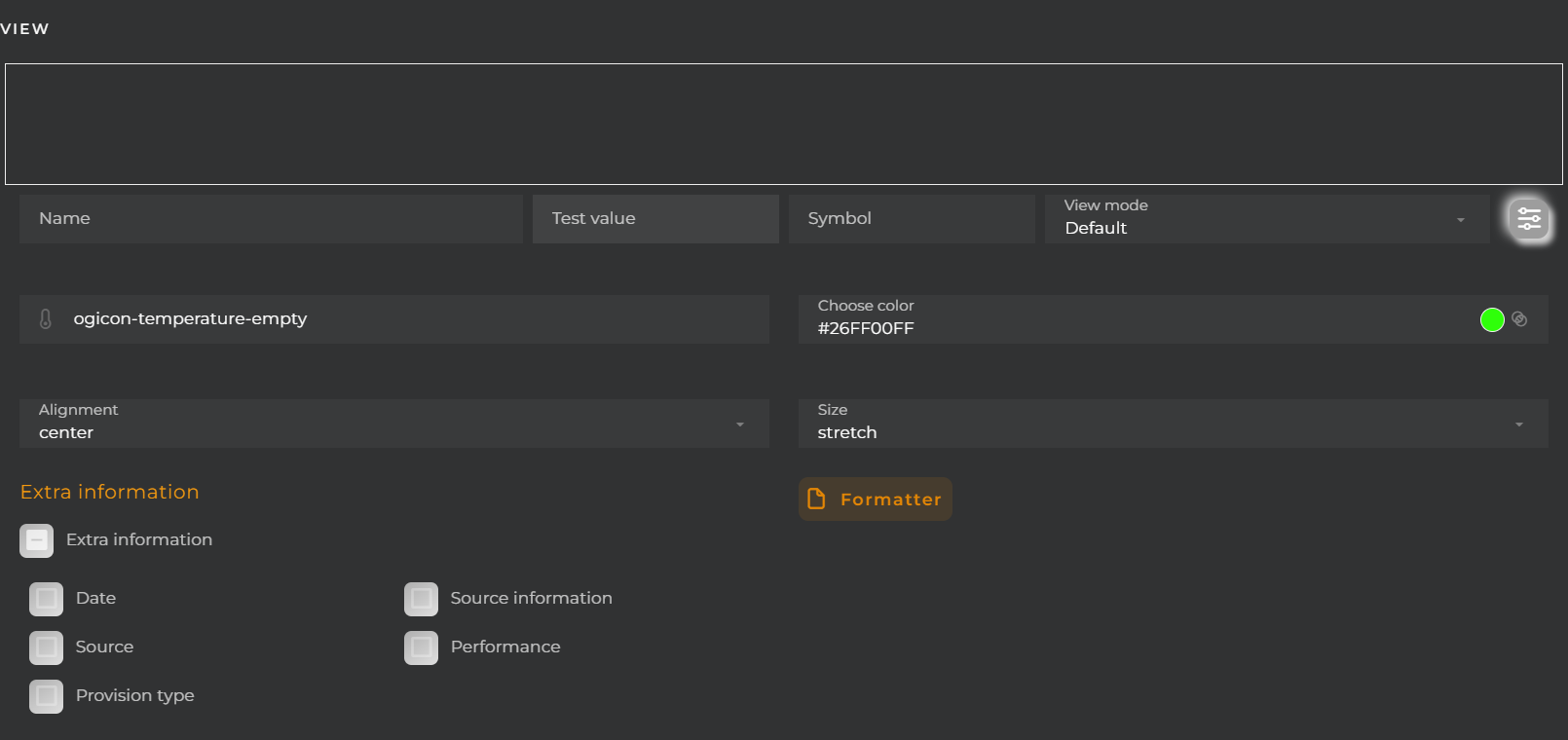Viewport: 1568px width, 740px height.
Task: Click the Provision type label
Action: pos(135,695)
